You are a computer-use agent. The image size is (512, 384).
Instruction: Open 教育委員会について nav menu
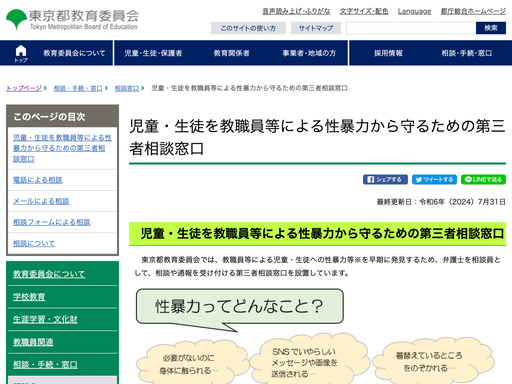(74, 53)
